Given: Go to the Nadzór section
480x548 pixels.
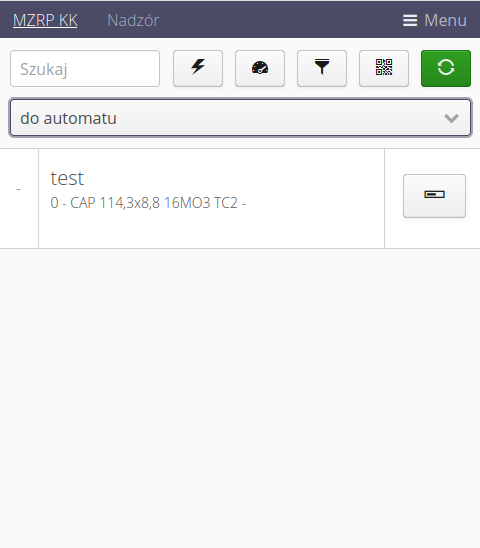Looking at the screenshot, I should (133, 20).
